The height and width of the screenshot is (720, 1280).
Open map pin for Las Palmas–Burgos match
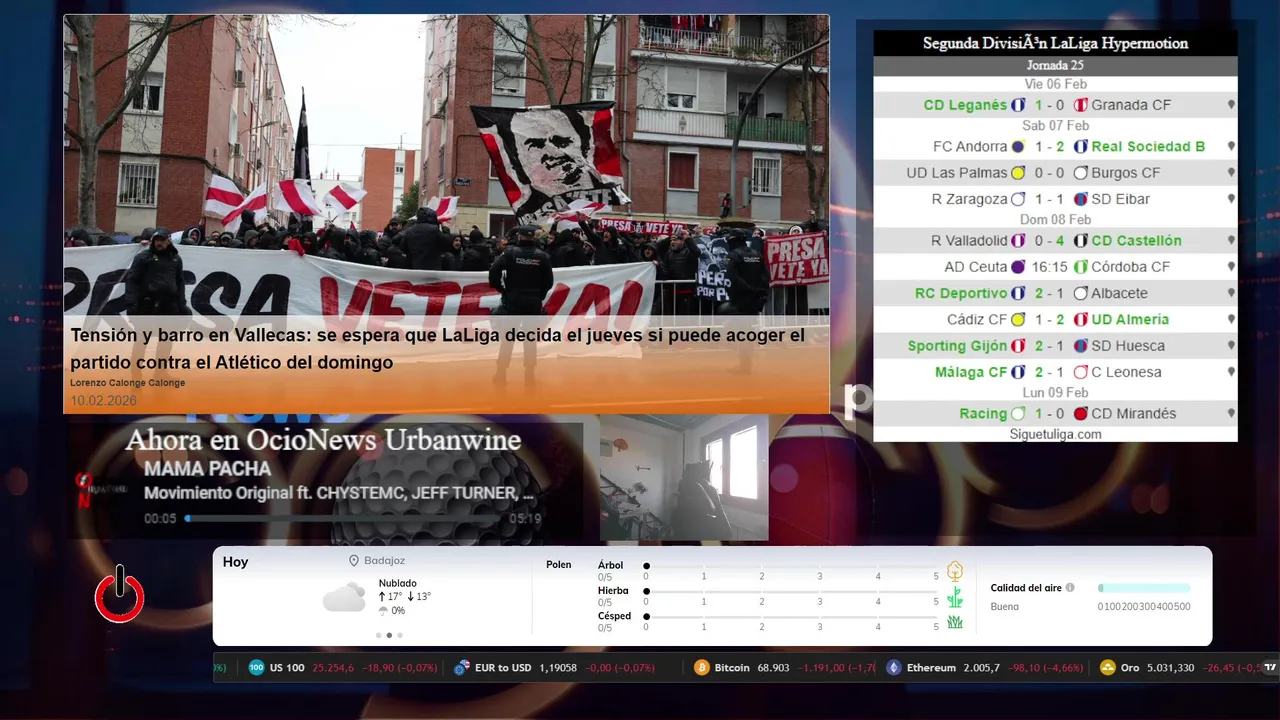tap(1231, 173)
